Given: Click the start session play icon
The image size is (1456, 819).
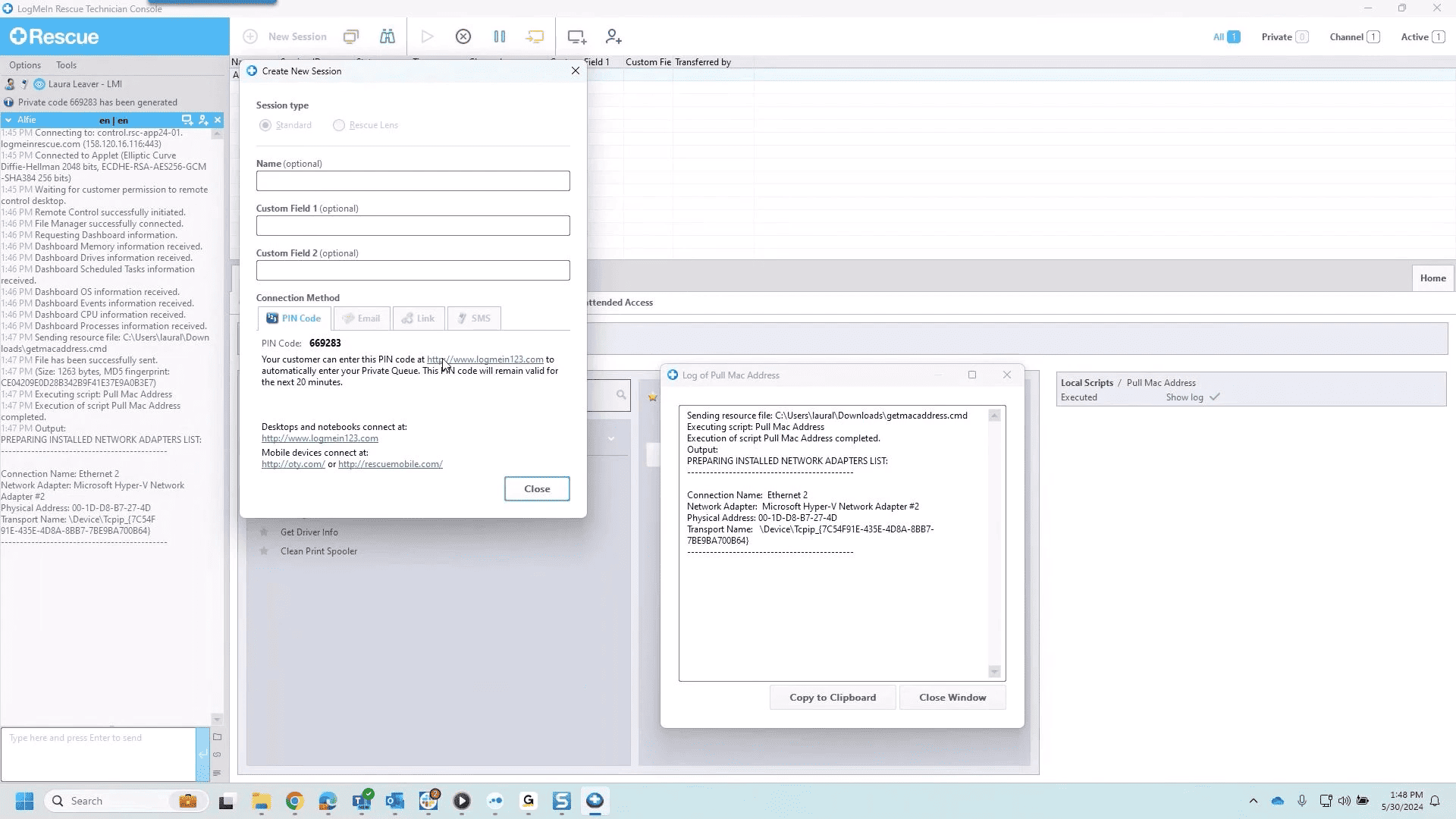Looking at the screenshot, I should point(427,36).
